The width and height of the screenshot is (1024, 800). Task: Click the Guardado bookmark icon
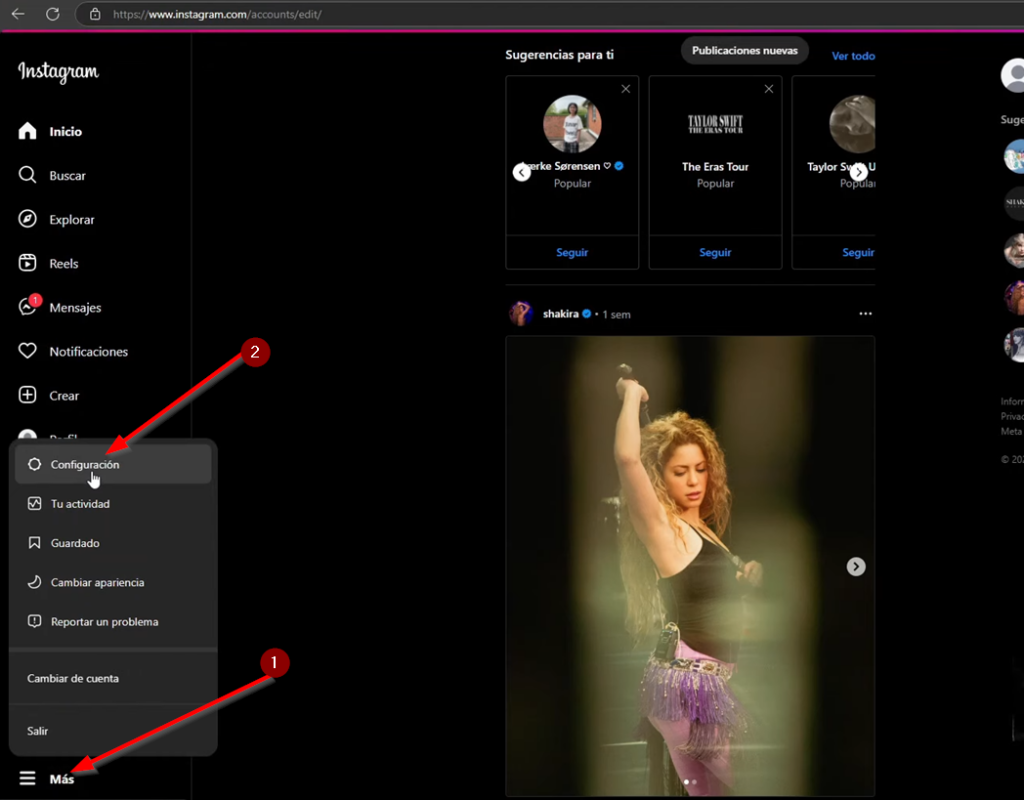coord(35,543)
